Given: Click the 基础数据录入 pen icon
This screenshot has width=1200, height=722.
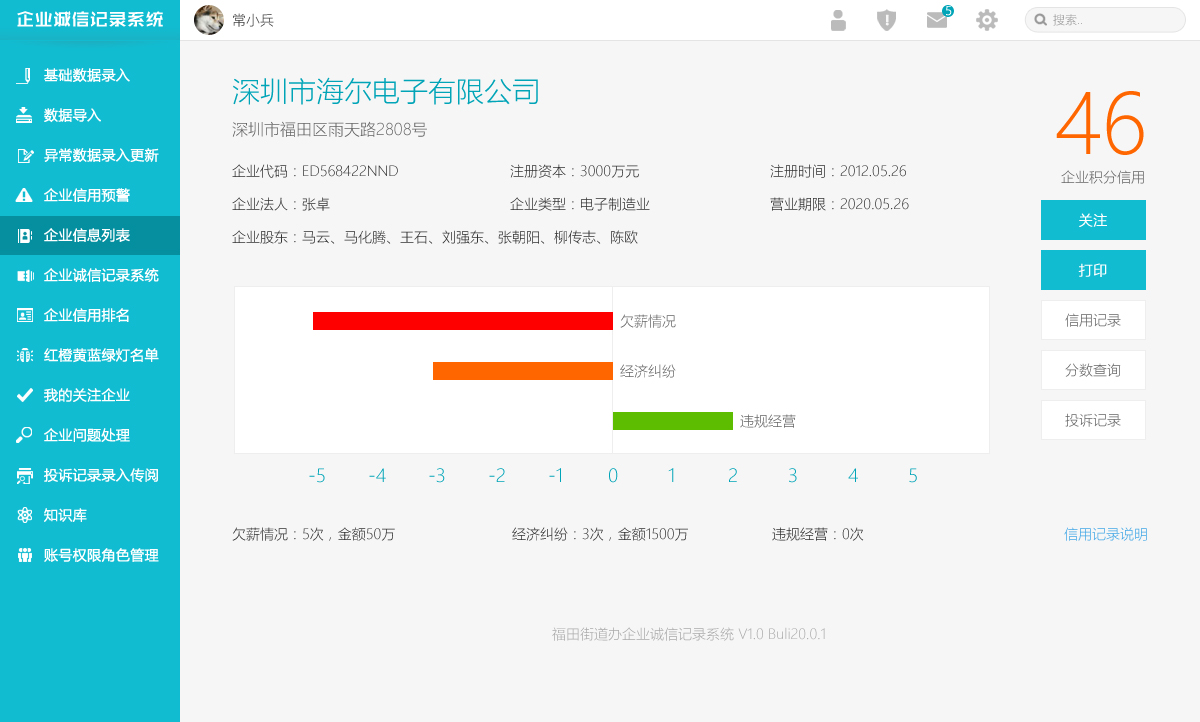Looking at the screenshot, I should [25, 75].
